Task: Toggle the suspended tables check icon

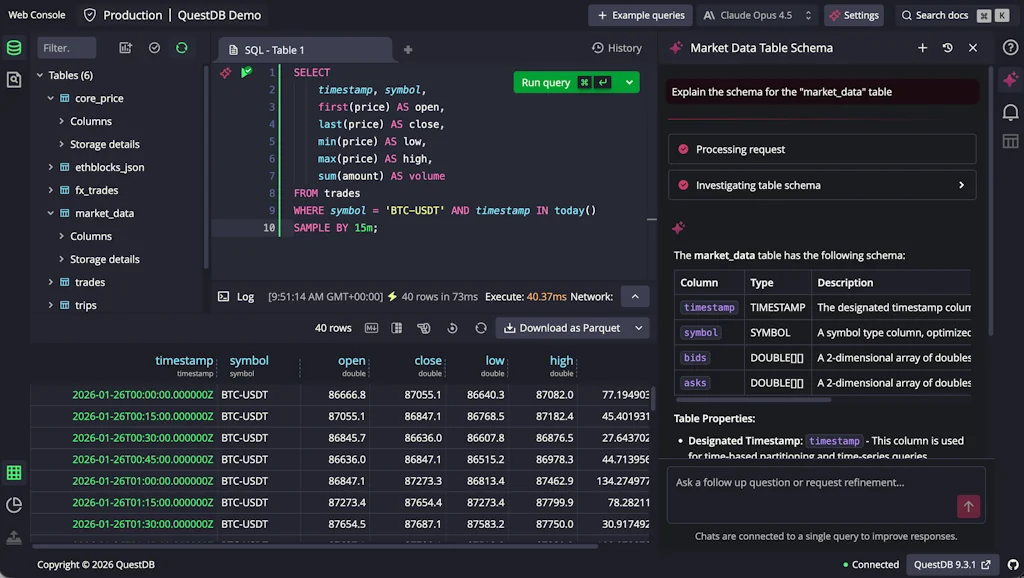Action: pyautogui.click(x=154, y=47)
